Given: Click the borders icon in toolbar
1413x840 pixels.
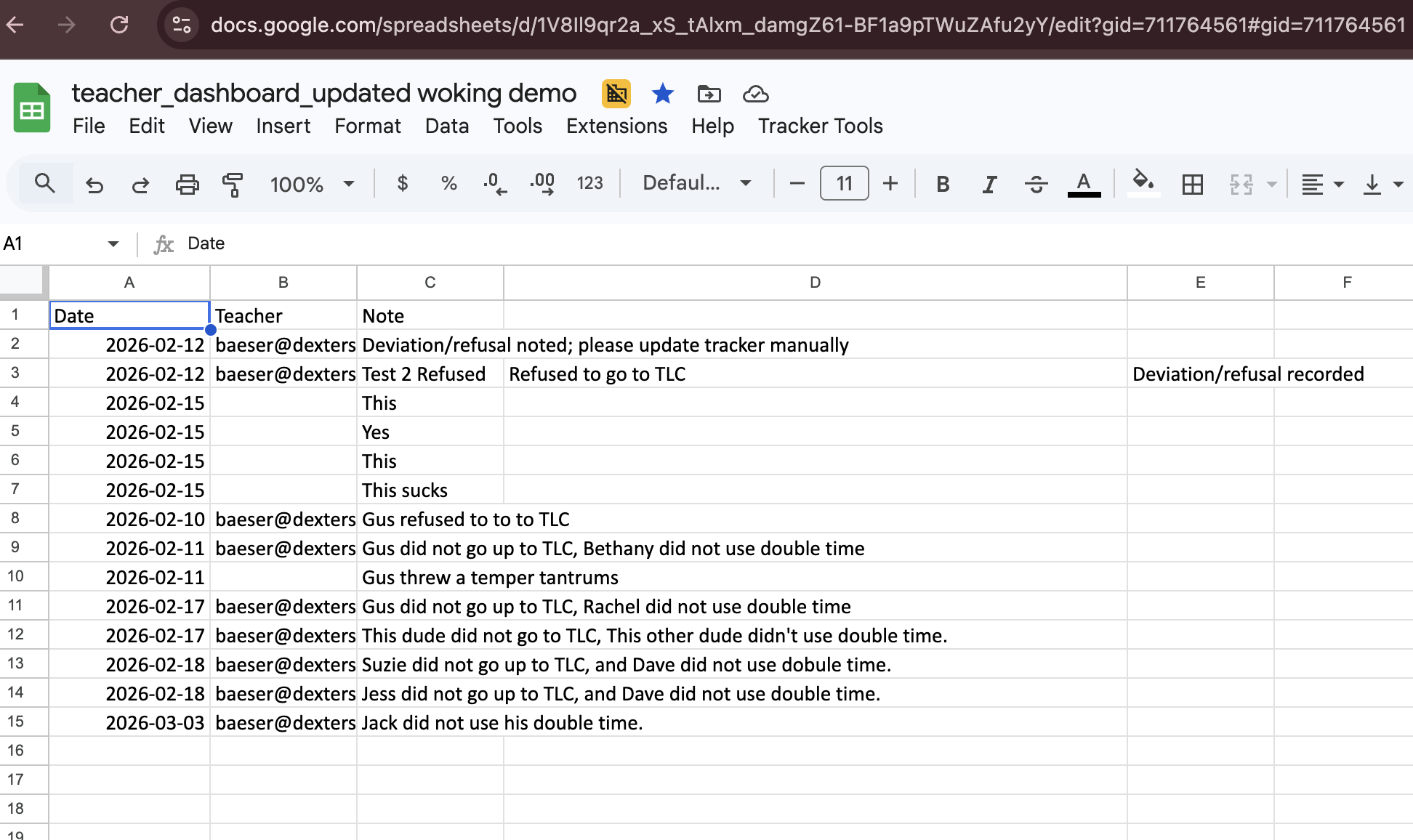Looking at the screenshot, I should click(x=1192, y=185).
